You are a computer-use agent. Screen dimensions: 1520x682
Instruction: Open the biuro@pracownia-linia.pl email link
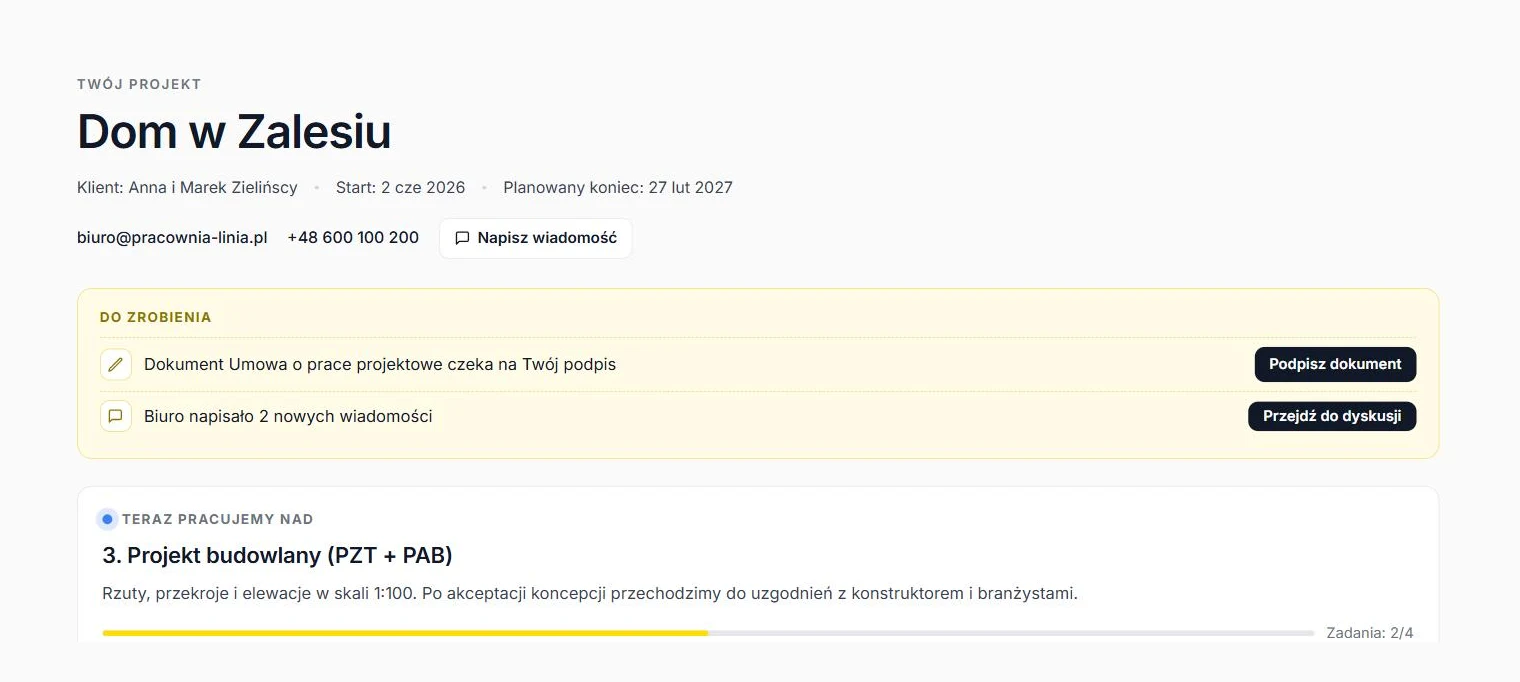tap(172, 238)
